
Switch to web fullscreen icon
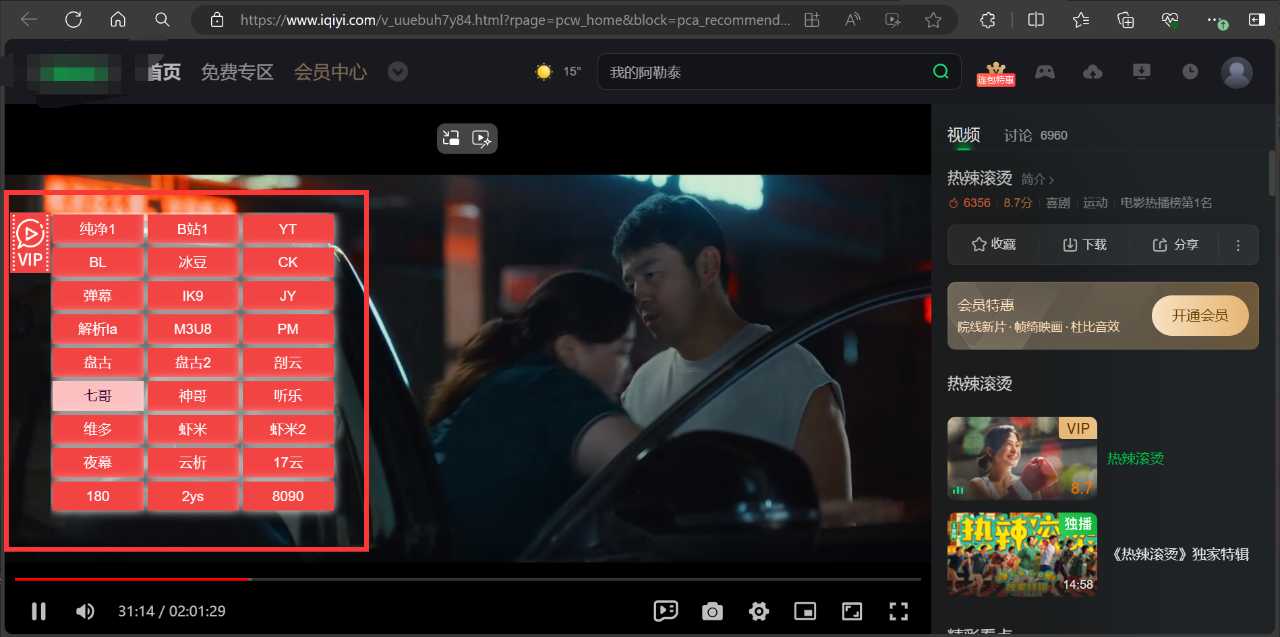click(x=852, y=611)
